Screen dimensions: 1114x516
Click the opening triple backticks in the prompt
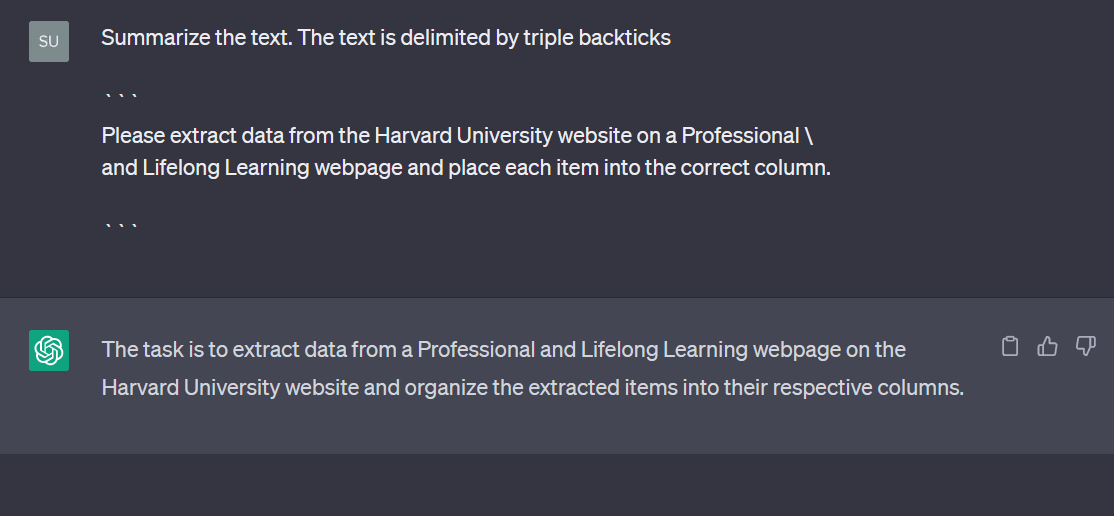(x=120, y=97)
